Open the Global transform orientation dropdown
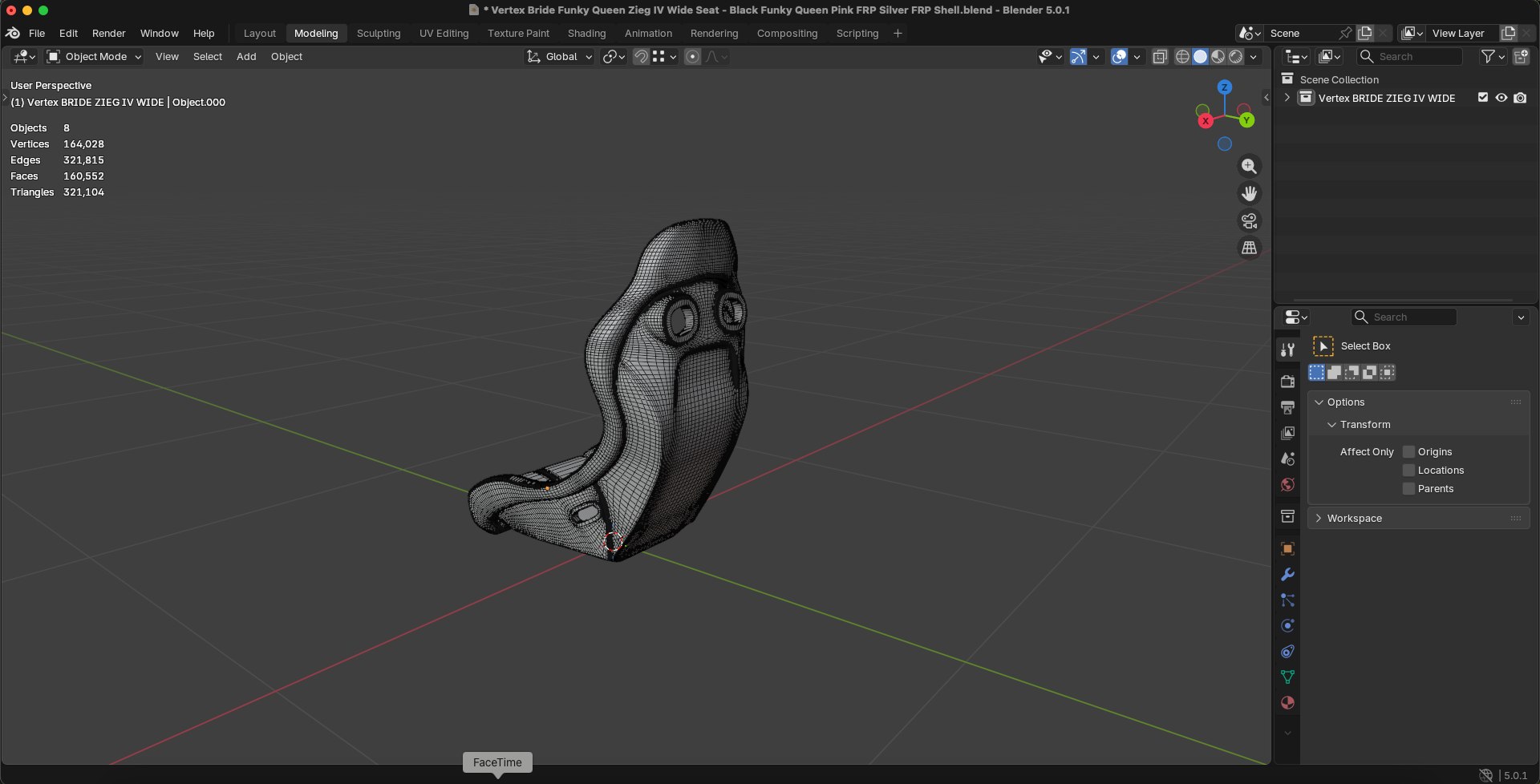Viewport: 1540px width, 784px height. (x=559, y=57)
